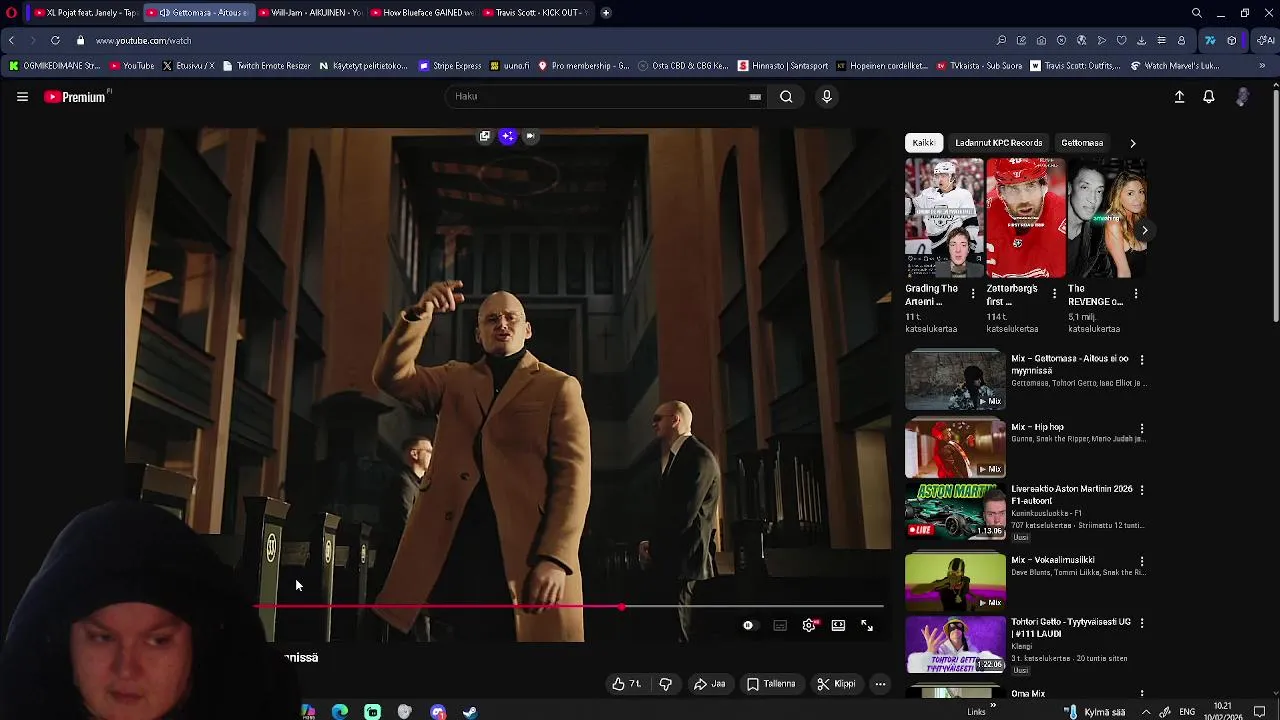Open the YouTube upload (create) icon

coord(1179,97)
